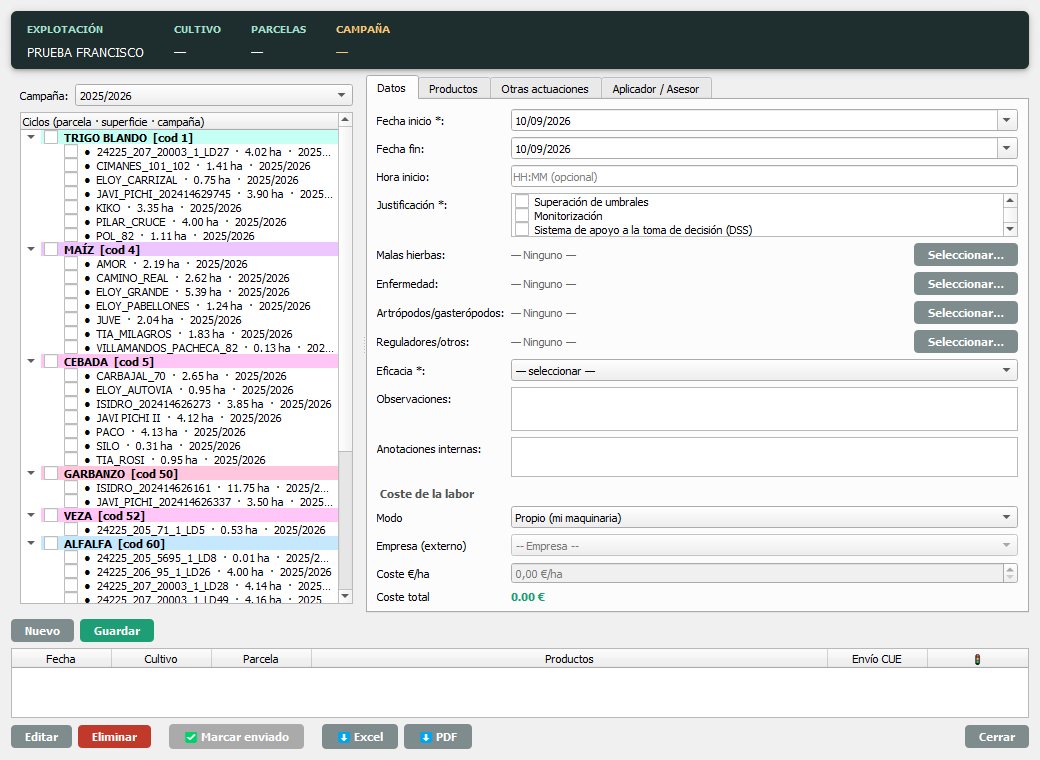1040x760 pixels.
Task: Click Seleccionar for Reguladores/otros
Action: 966,342
